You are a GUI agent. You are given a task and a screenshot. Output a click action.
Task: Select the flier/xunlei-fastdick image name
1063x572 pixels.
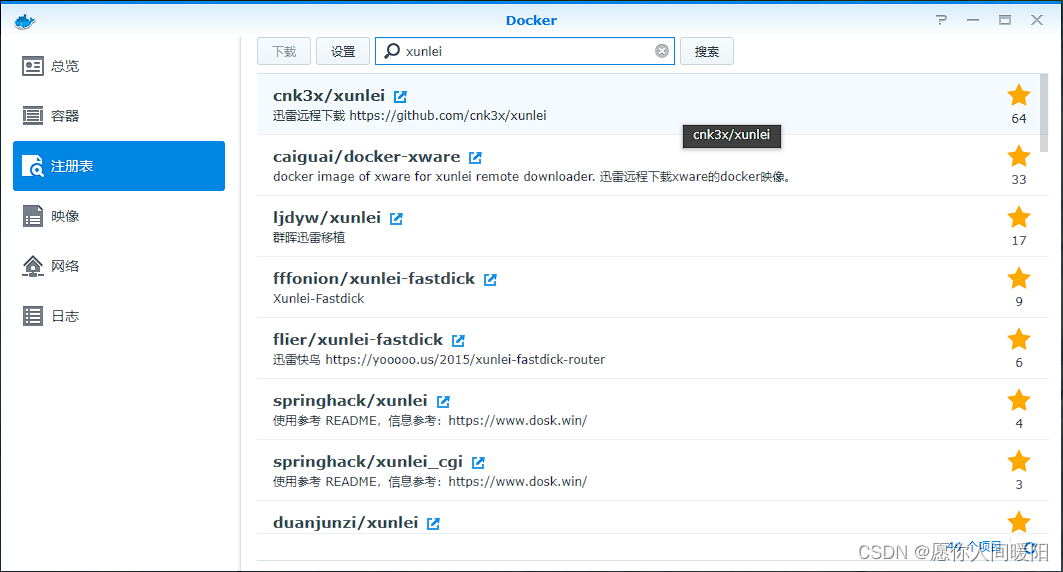pyautogui.click(x=358, y=340)
